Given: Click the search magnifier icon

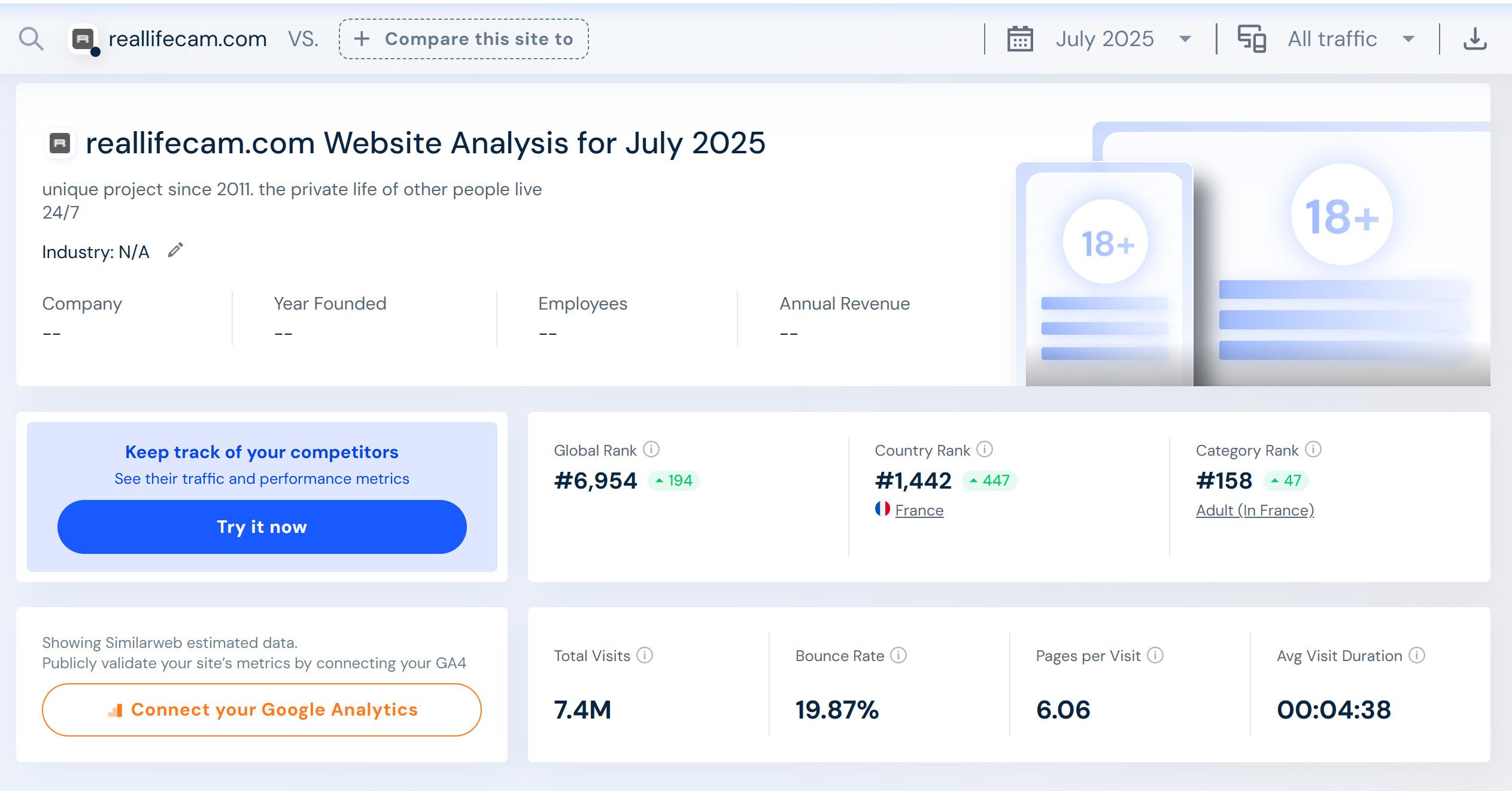Looking at the screenshot, I should 31,39.
